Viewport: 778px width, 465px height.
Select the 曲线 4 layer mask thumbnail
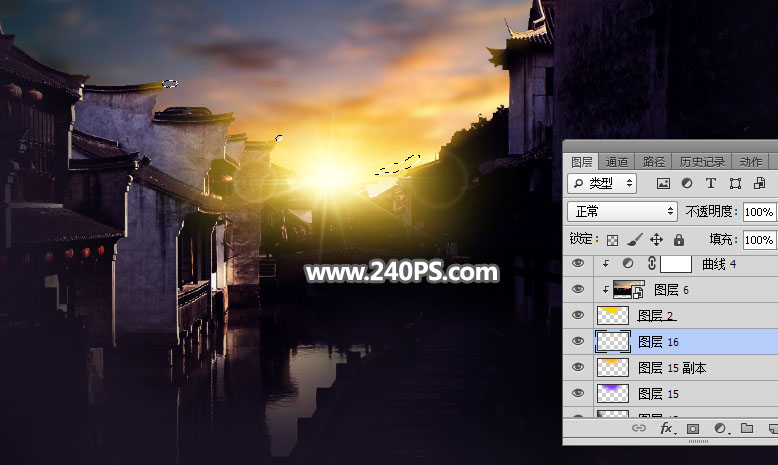click(x=676, y=264)
